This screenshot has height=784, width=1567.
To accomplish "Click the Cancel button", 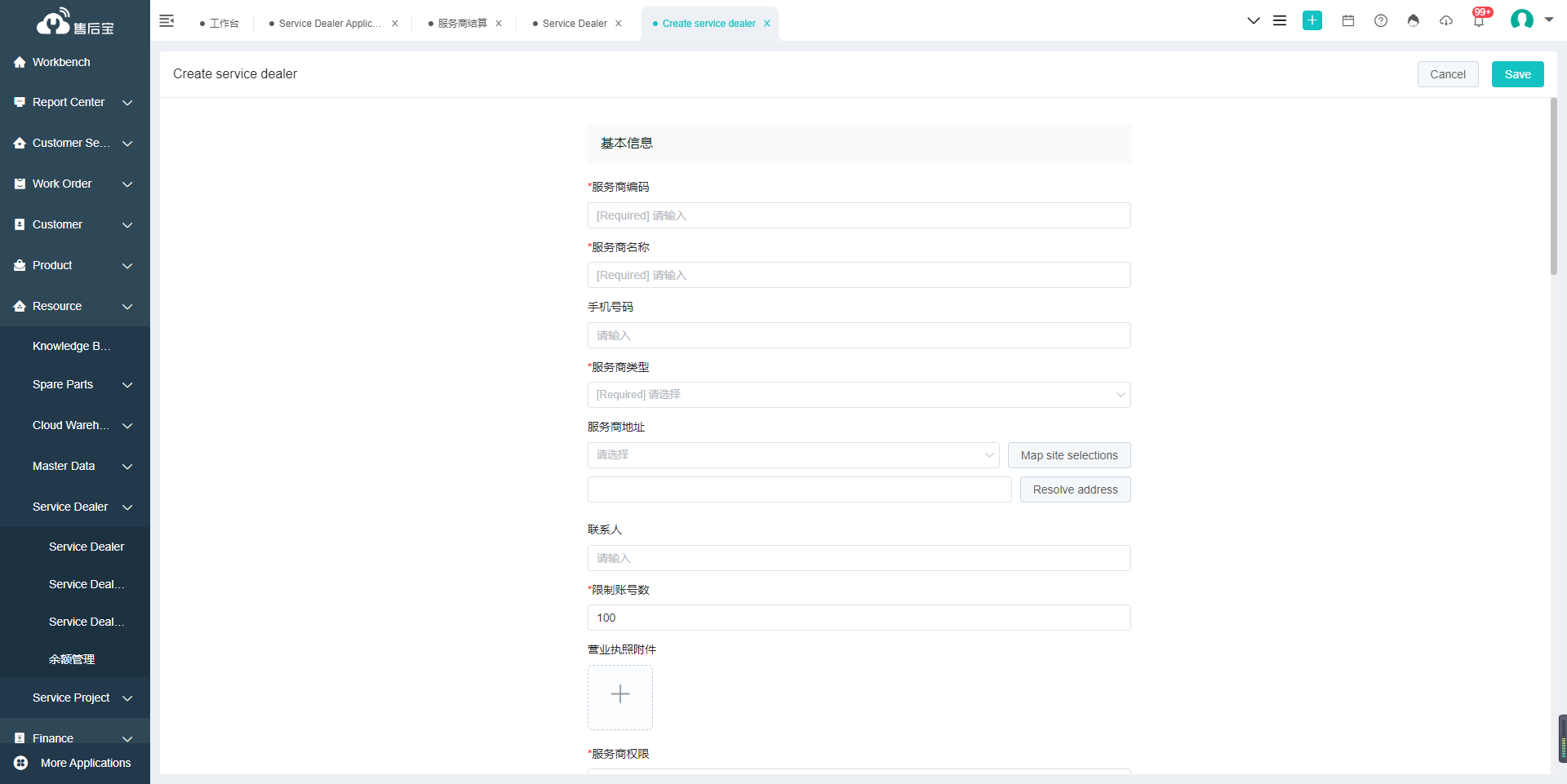I will (x=1448, y=74).
